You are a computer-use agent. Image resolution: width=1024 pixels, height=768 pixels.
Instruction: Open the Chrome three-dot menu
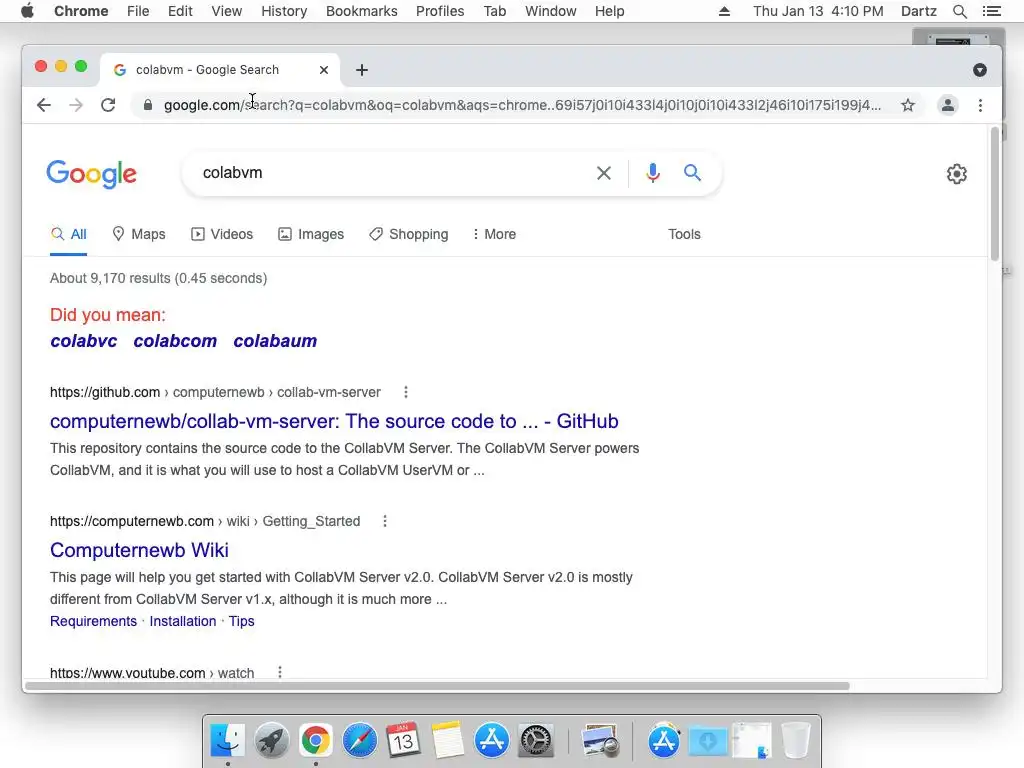(x=980, y=105)
